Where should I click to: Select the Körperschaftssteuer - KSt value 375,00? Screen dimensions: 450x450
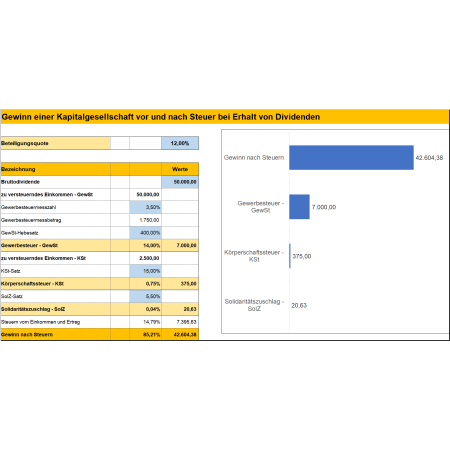pyautogui.click(x=180, y=284)
